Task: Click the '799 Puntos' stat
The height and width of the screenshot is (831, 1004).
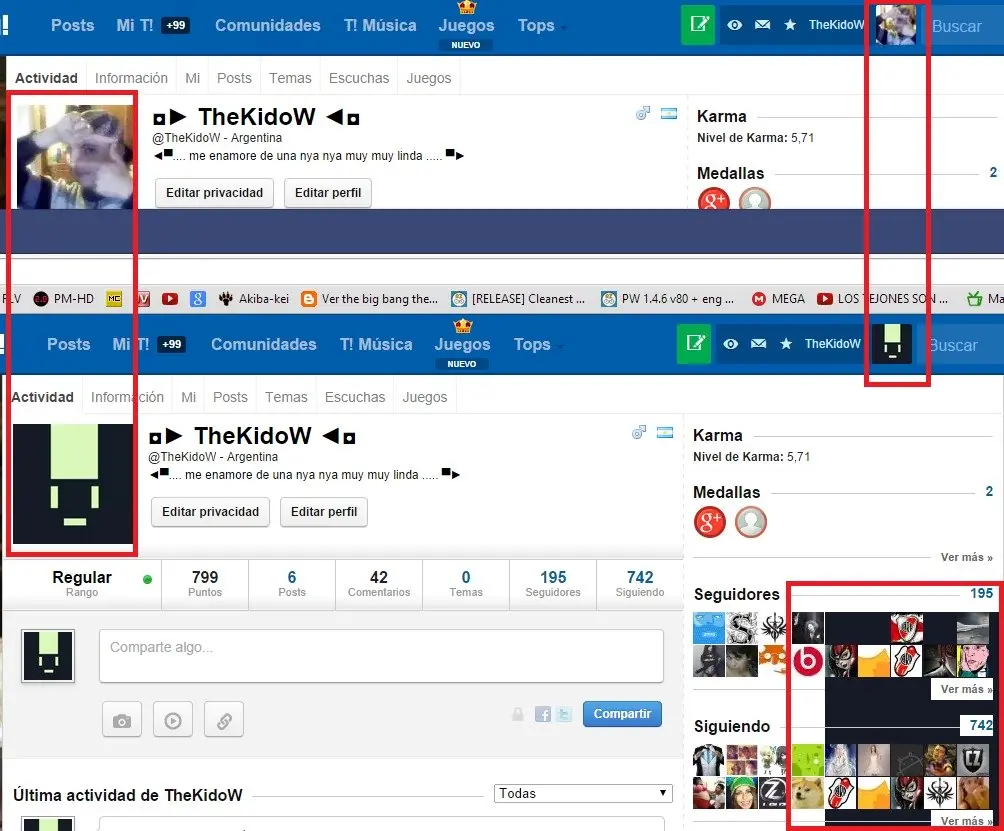Action: (x=205, y=584)
